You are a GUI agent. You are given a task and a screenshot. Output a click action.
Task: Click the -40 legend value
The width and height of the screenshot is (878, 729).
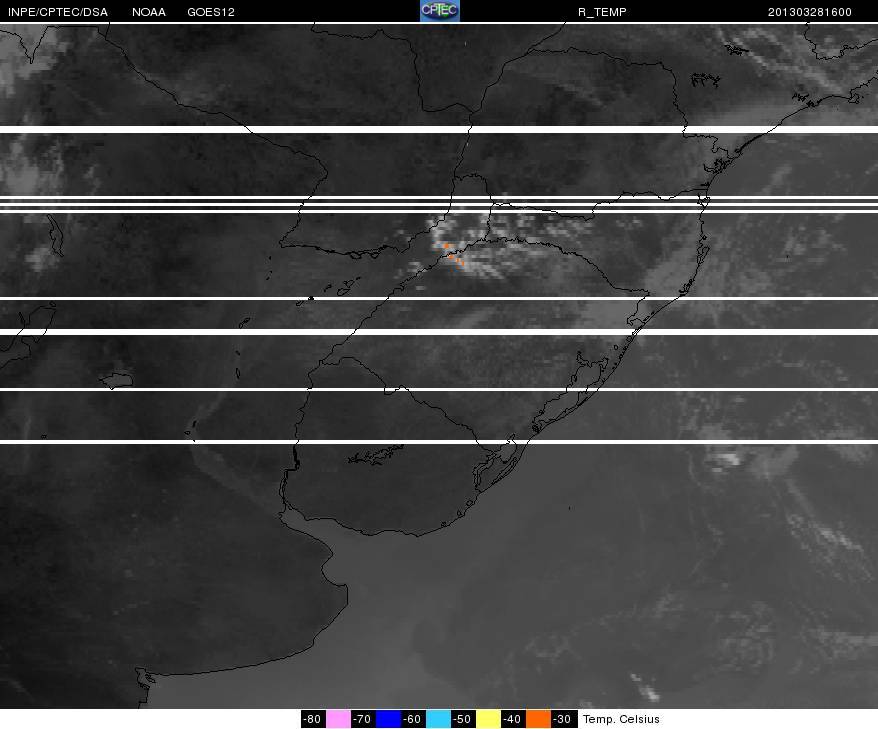(512, 719)
